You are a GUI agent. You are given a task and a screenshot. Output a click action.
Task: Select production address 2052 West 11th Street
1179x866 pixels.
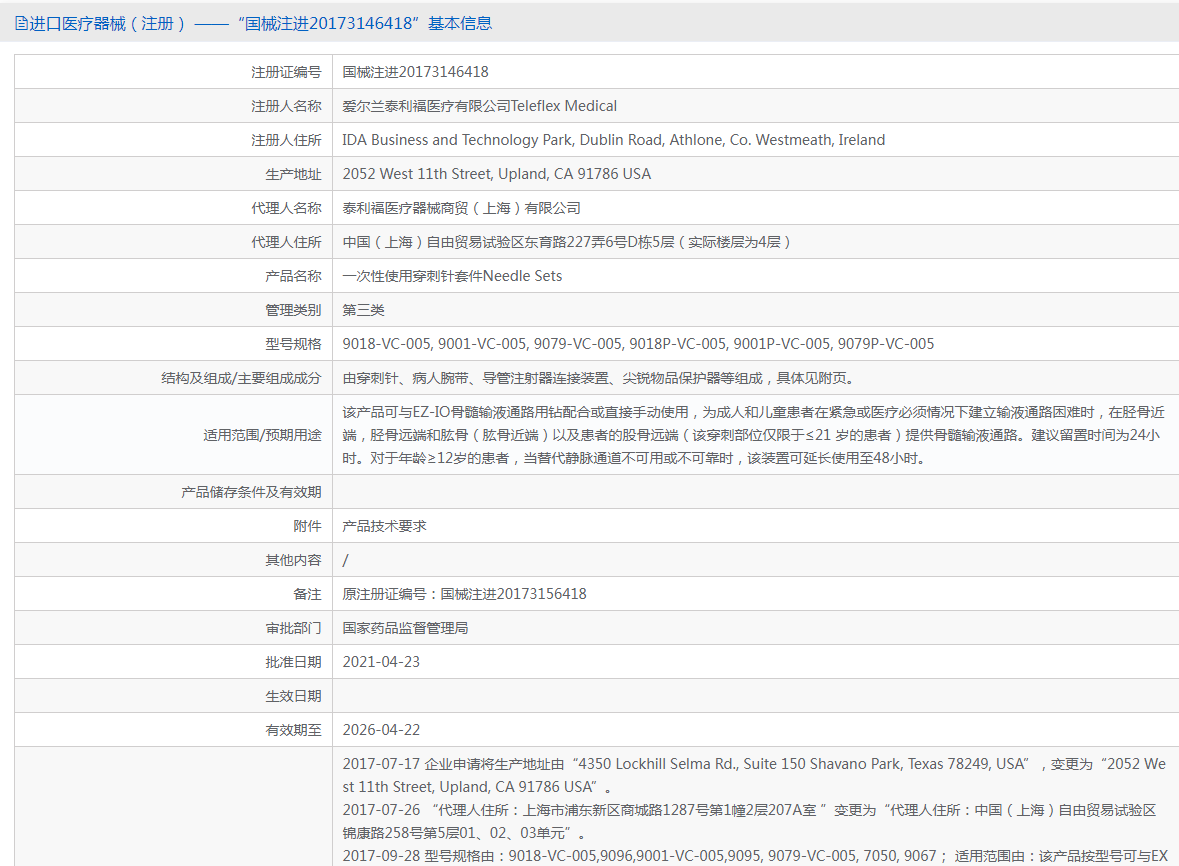click(x=496, y=174)
